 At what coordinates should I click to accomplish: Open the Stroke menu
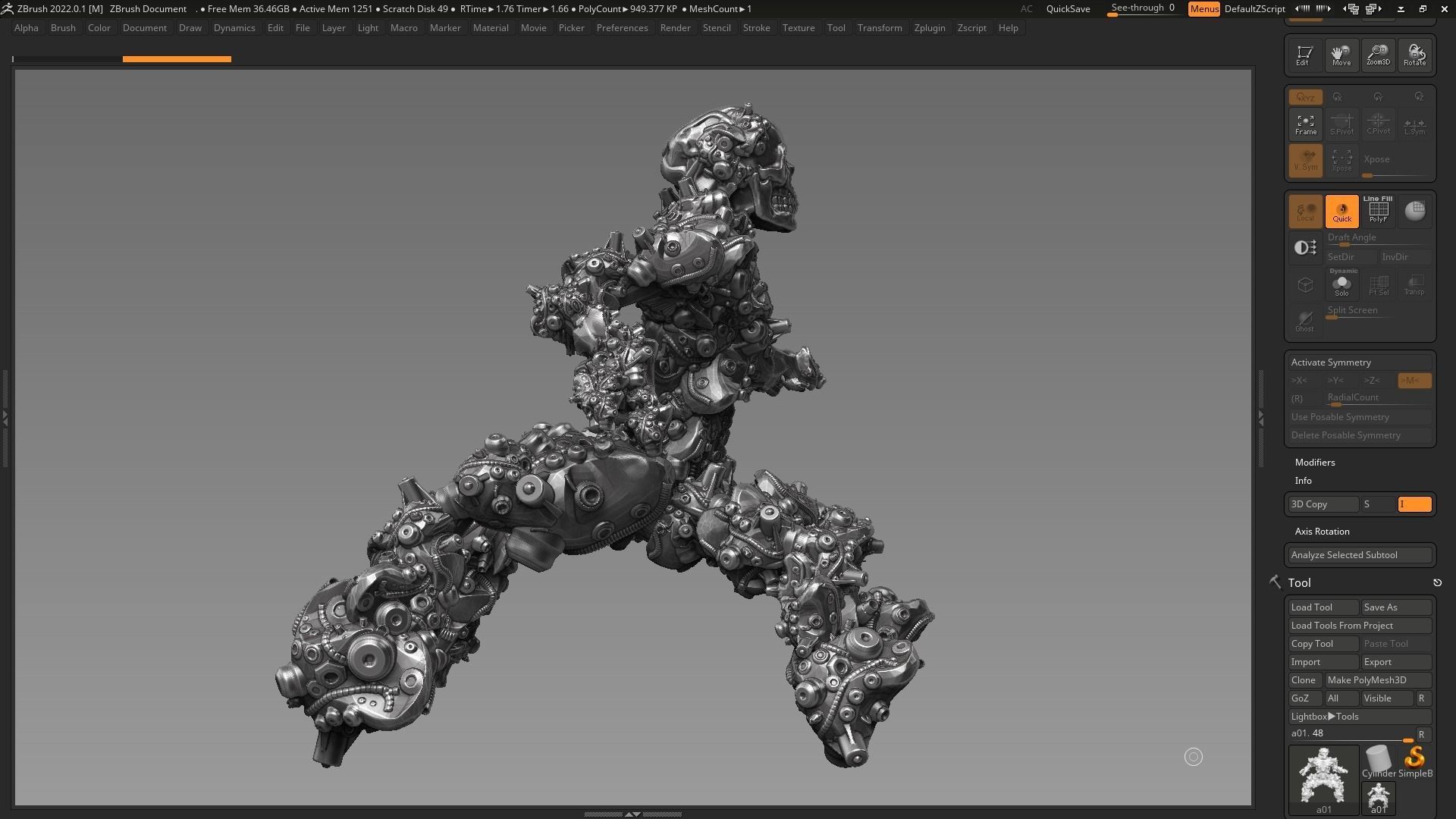point(755,28)
